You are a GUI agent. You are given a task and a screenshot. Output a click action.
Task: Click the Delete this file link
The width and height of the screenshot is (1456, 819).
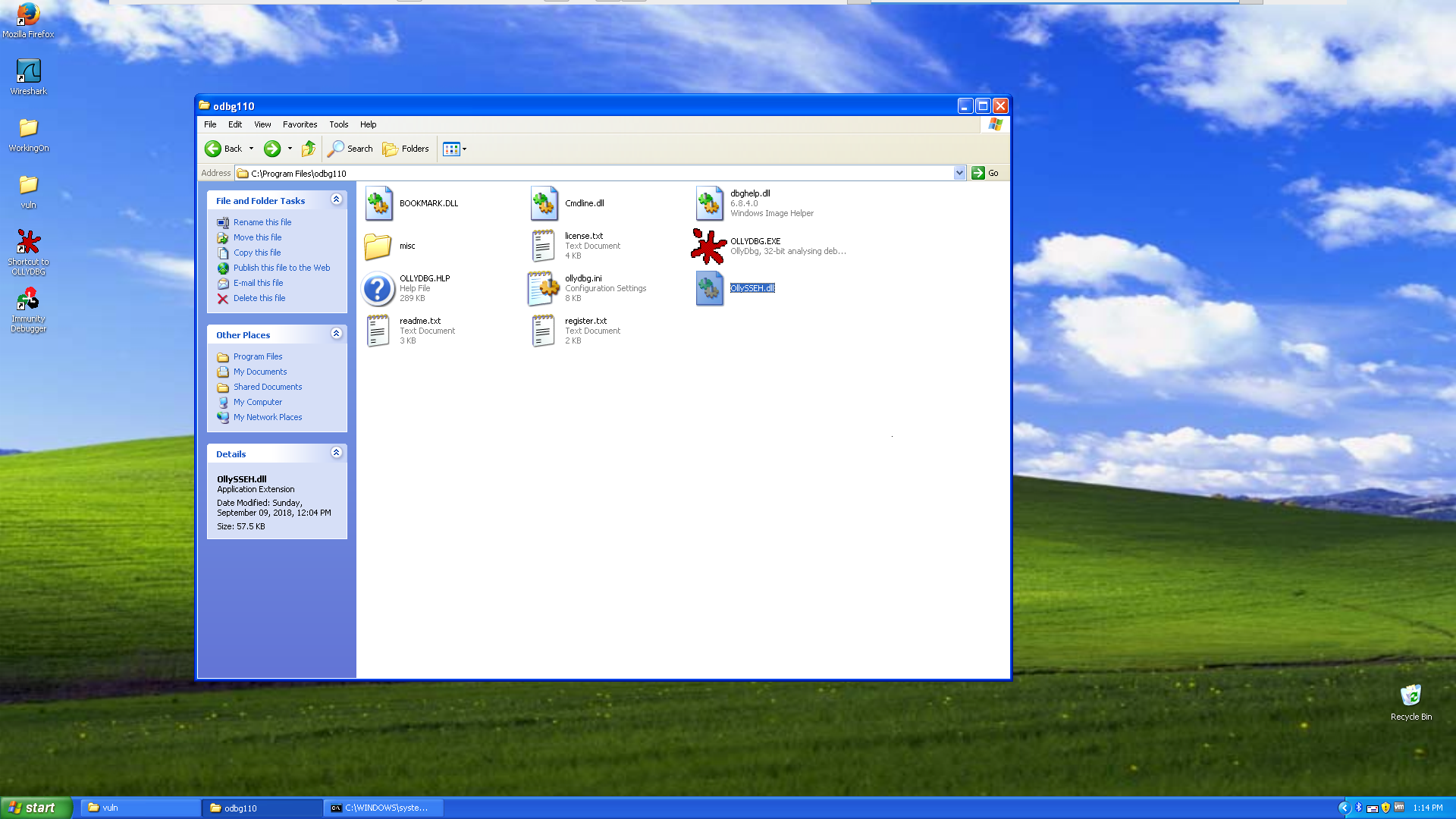point(259,298)
